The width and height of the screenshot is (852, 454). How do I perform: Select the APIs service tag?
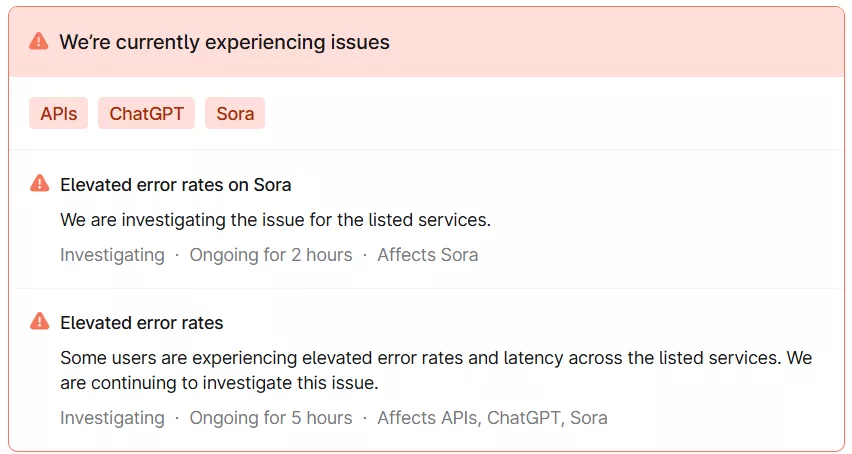[x=59, y=113]
